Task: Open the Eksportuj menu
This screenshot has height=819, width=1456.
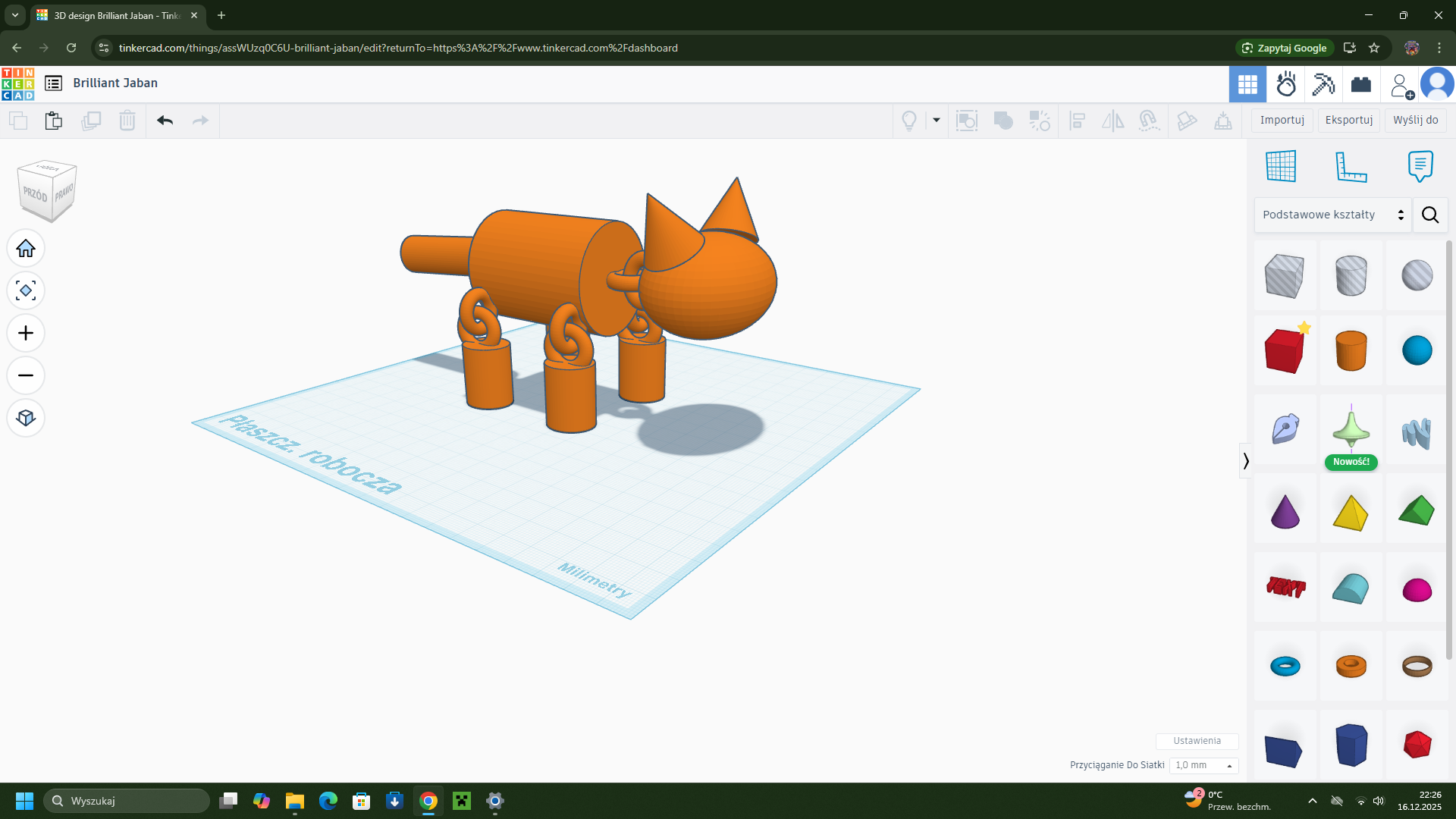Action: click(x=1348, y=121)
